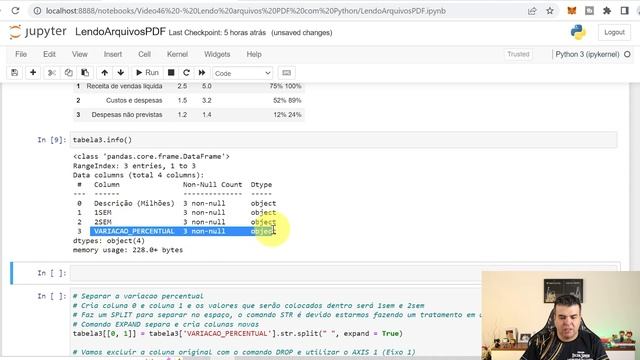Screen dimensions: 640x360
Task: Open the File menu
Action: pos(21,54)
